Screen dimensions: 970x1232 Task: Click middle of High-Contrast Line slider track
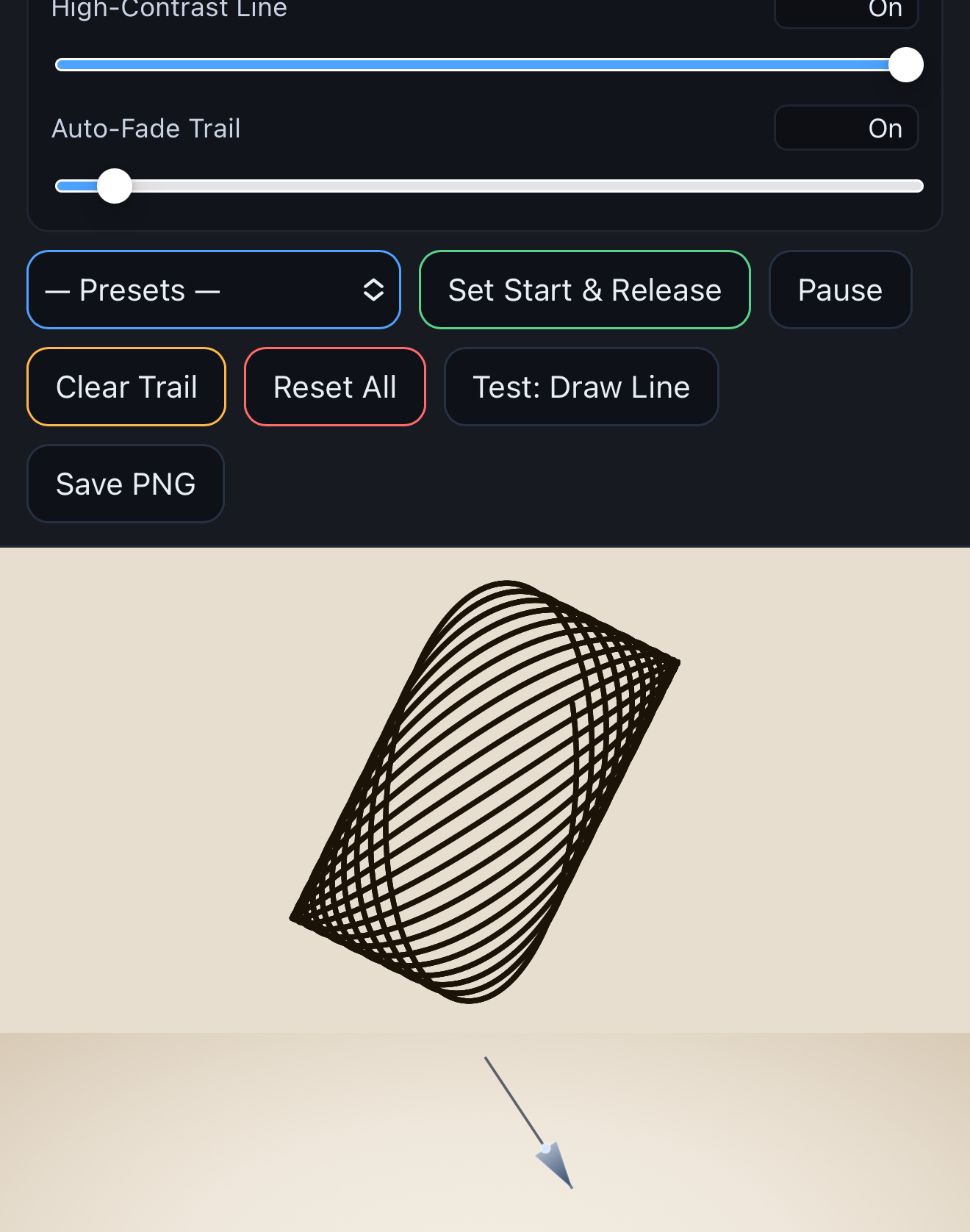[x=489, y=65]
